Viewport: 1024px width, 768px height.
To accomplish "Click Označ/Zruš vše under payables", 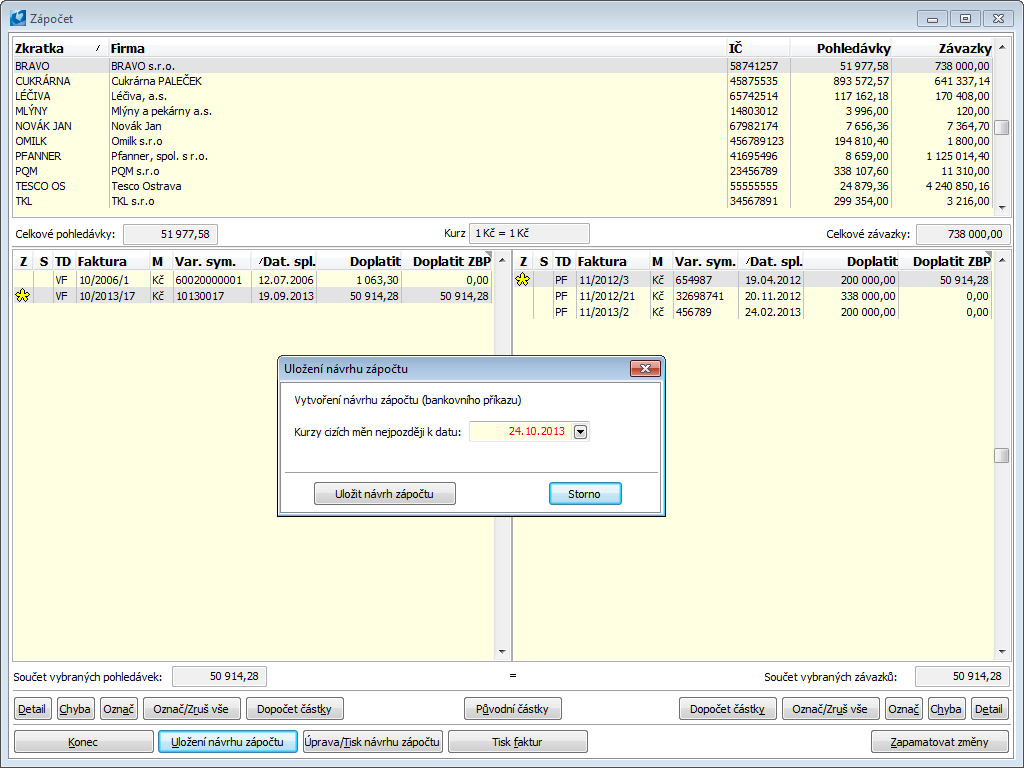I will [x=831, y=709].
